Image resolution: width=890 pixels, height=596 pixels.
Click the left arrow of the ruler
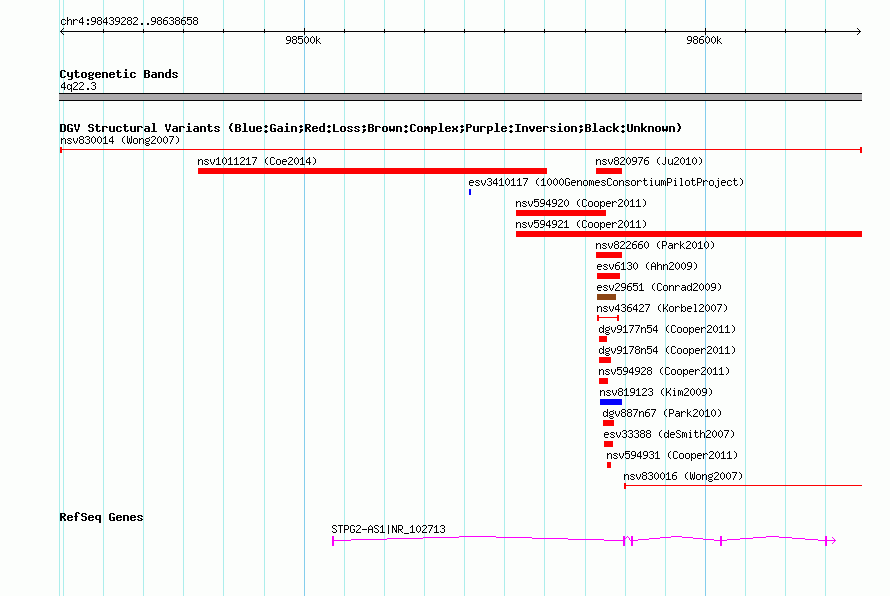[63, 32]
